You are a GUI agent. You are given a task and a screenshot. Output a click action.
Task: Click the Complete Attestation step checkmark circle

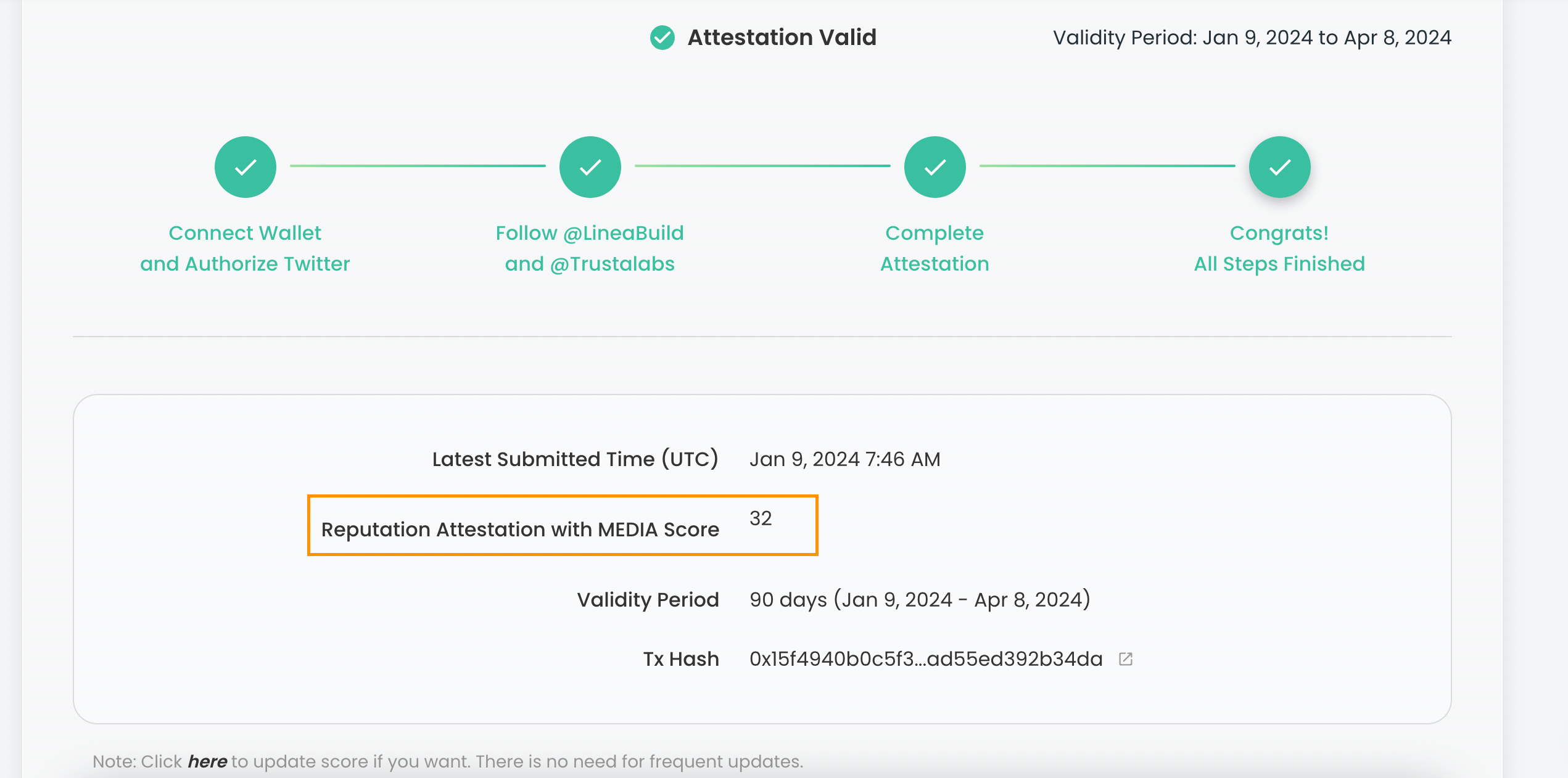coord(935,167)
